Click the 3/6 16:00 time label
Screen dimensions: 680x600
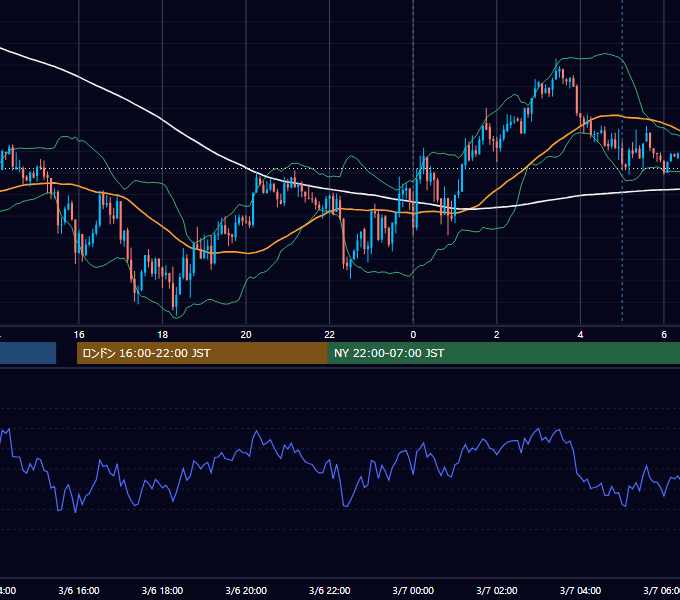click(79, 590)
